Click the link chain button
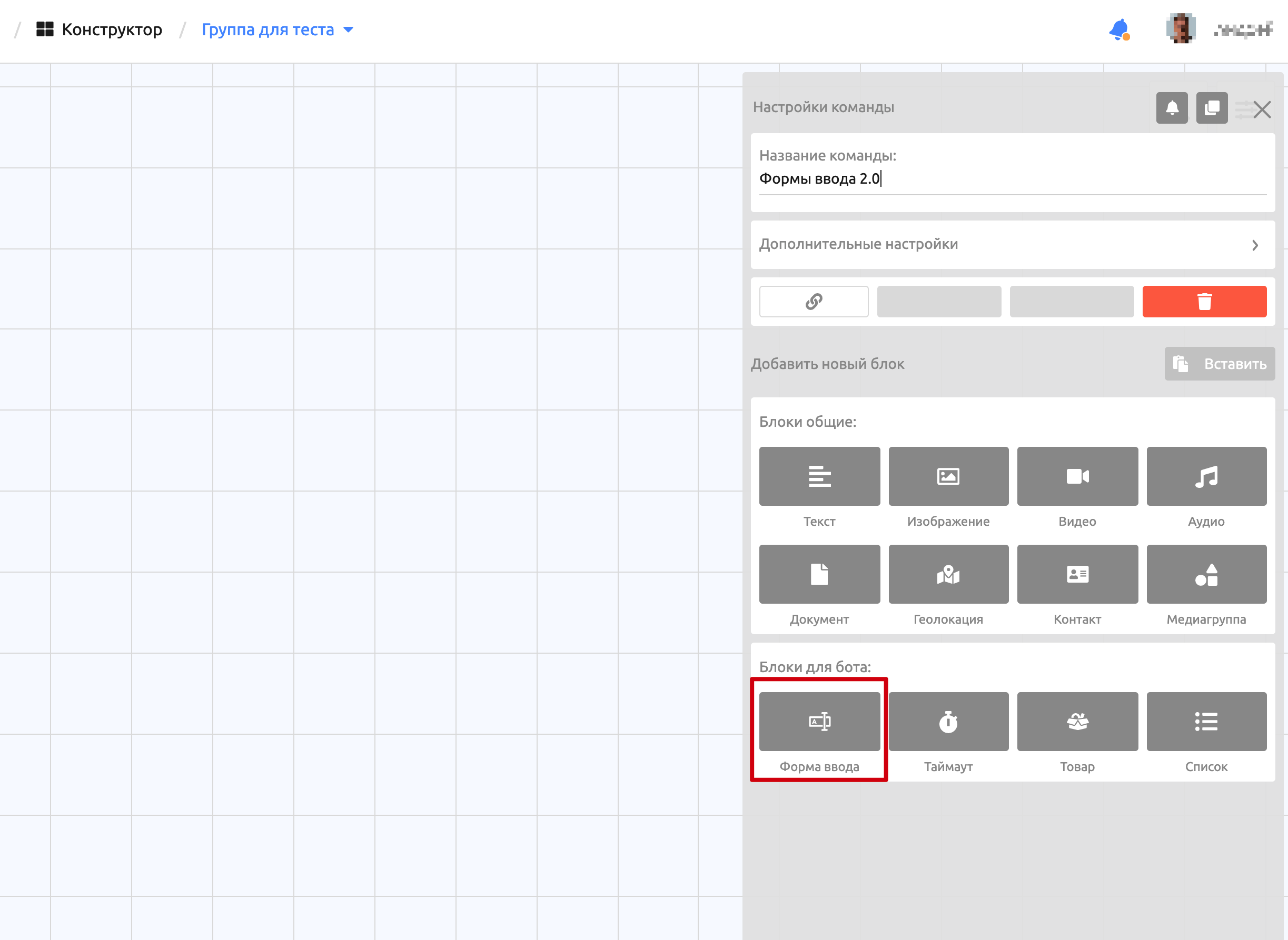The image size is (1288, 940). coord(814,301)
